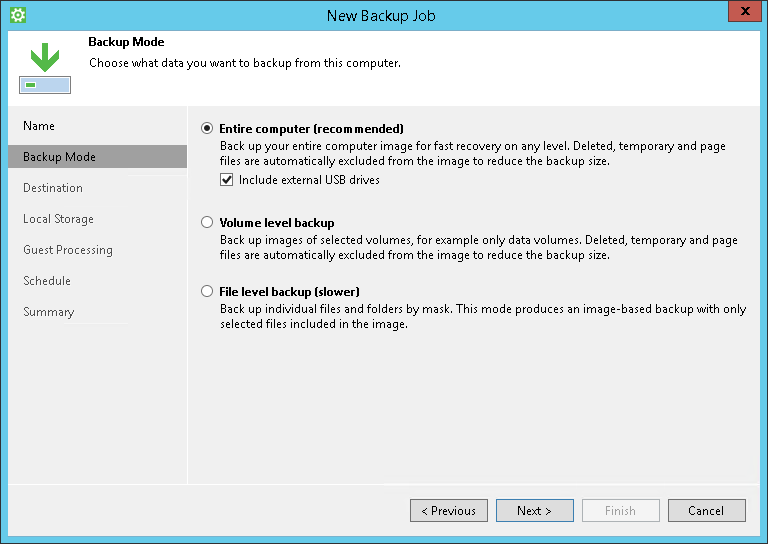Open the Guest Processing step
This screenshot has width=768, height=544.
click(68, 250)
